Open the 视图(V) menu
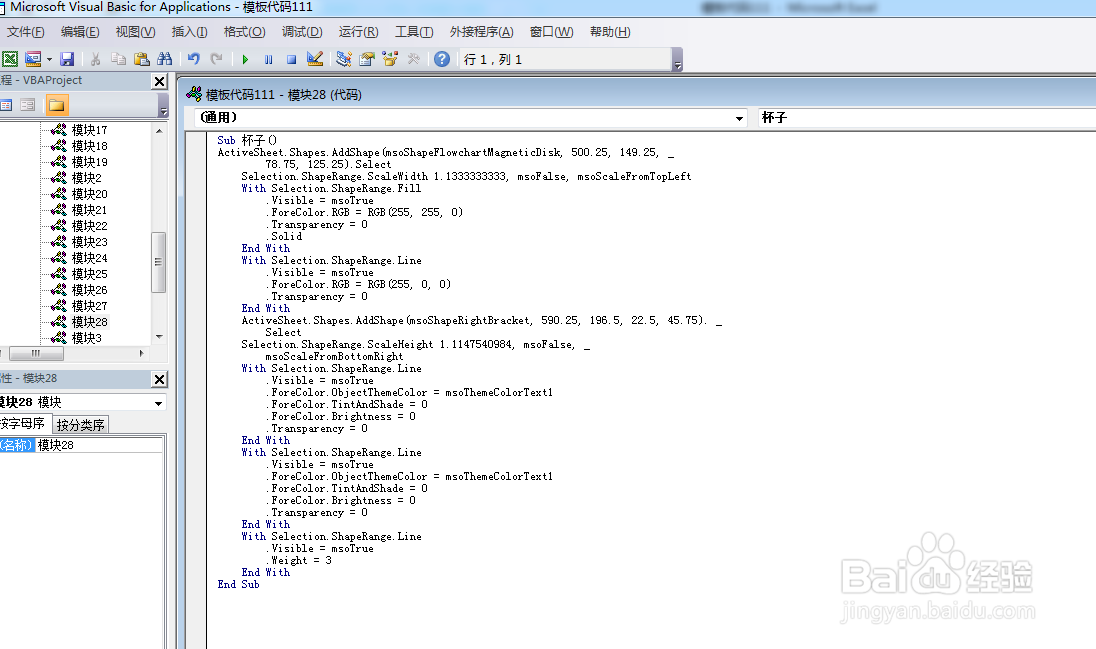The width and height of the screenshot is (1096, 649). point(135,32)
